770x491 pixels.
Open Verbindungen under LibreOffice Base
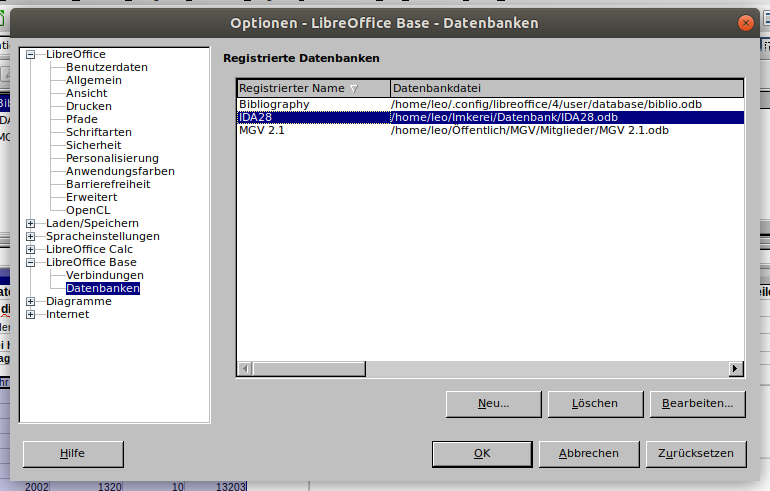coord(105,275)
